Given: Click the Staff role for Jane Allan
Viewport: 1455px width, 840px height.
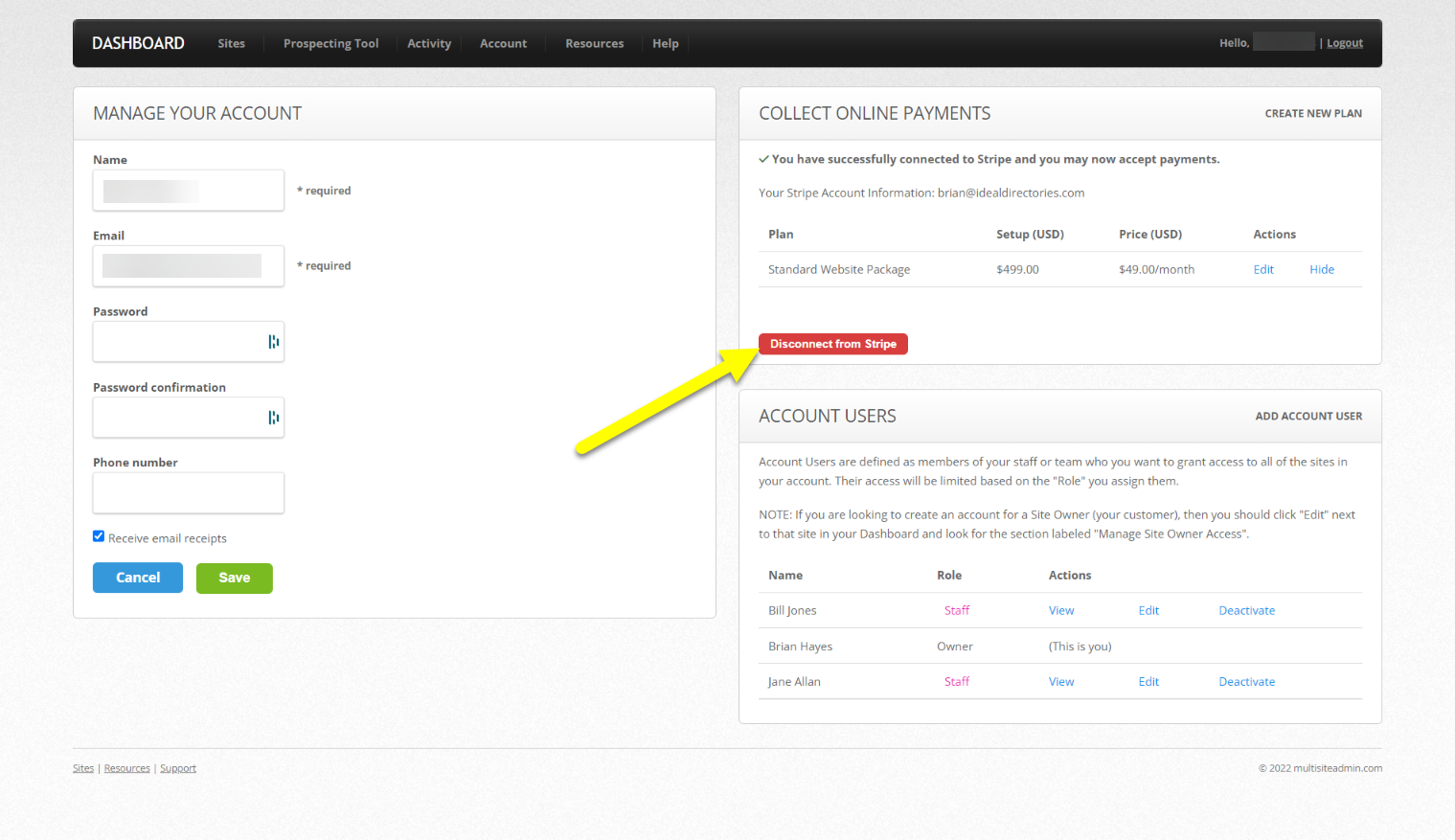Looking at the screenshot, I should (957, 681).
